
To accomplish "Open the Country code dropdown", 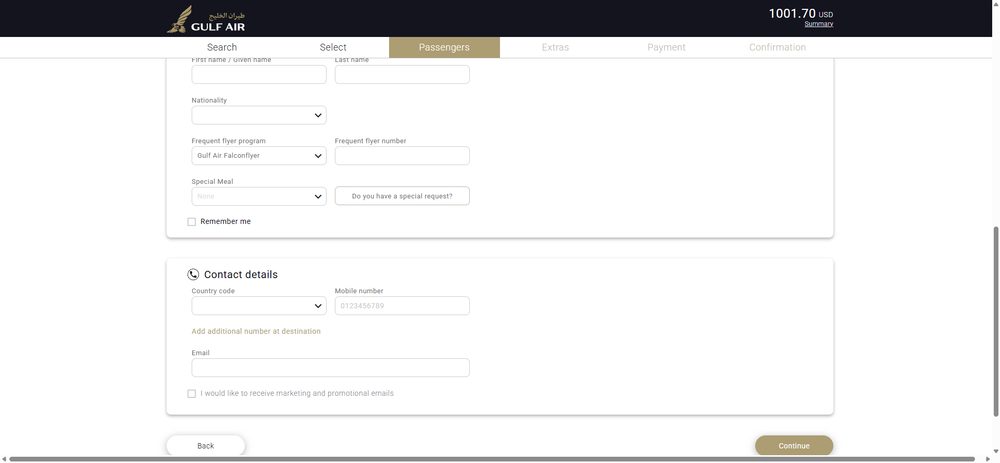I will [259, 306].
